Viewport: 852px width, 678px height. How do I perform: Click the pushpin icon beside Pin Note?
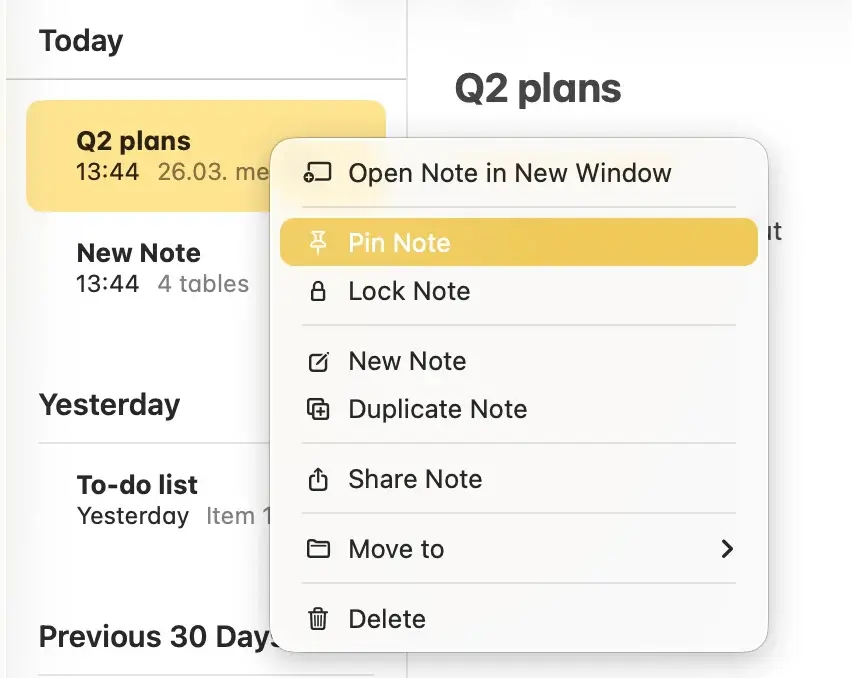pos(317,241)
